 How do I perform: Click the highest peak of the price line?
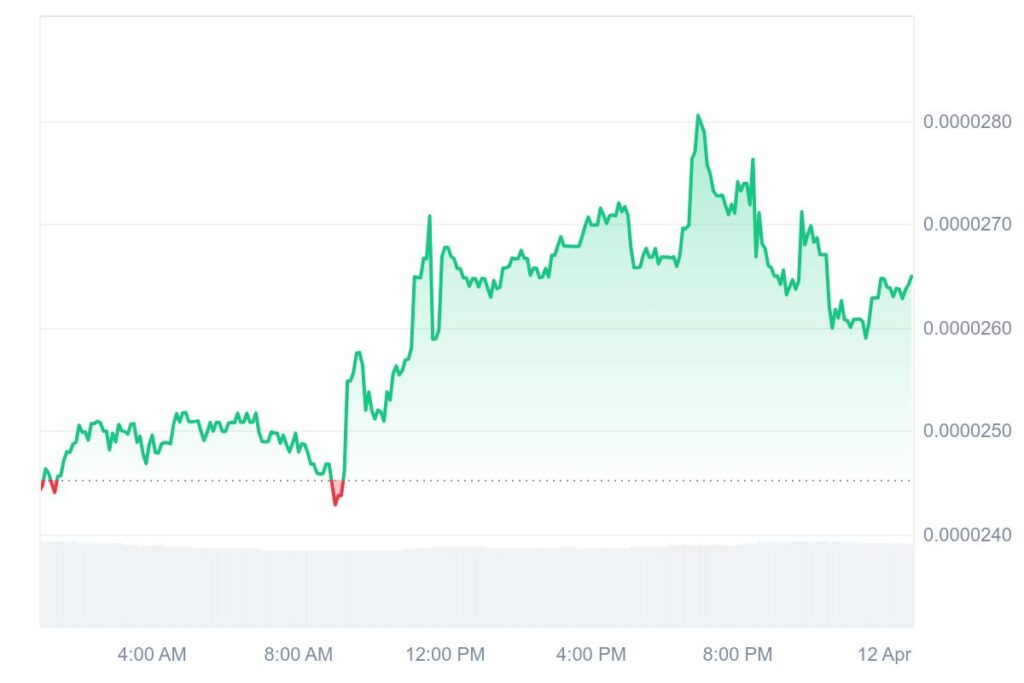698,116
